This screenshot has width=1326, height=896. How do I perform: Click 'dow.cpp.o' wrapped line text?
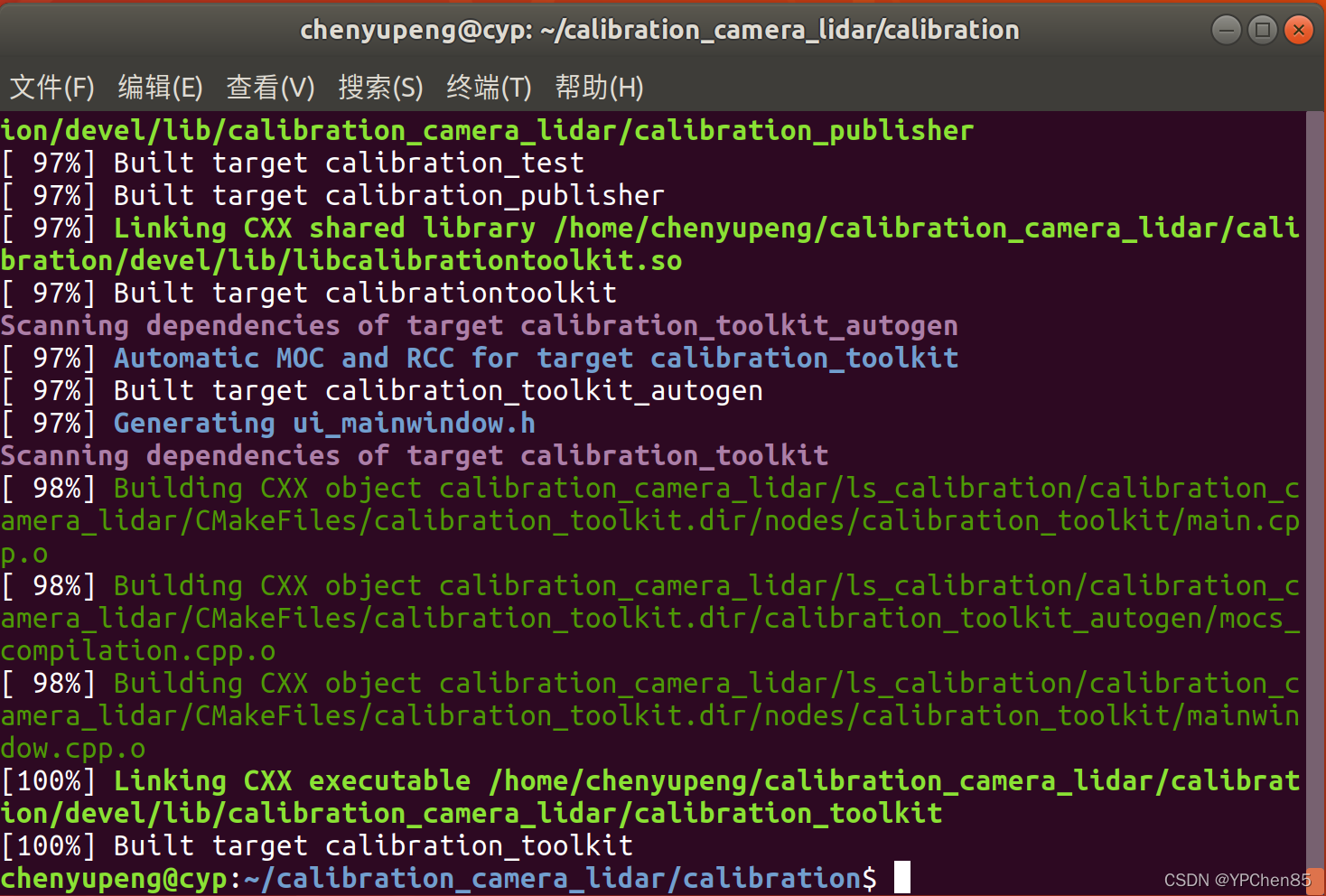pyautogui.click(x=73, y=749)
